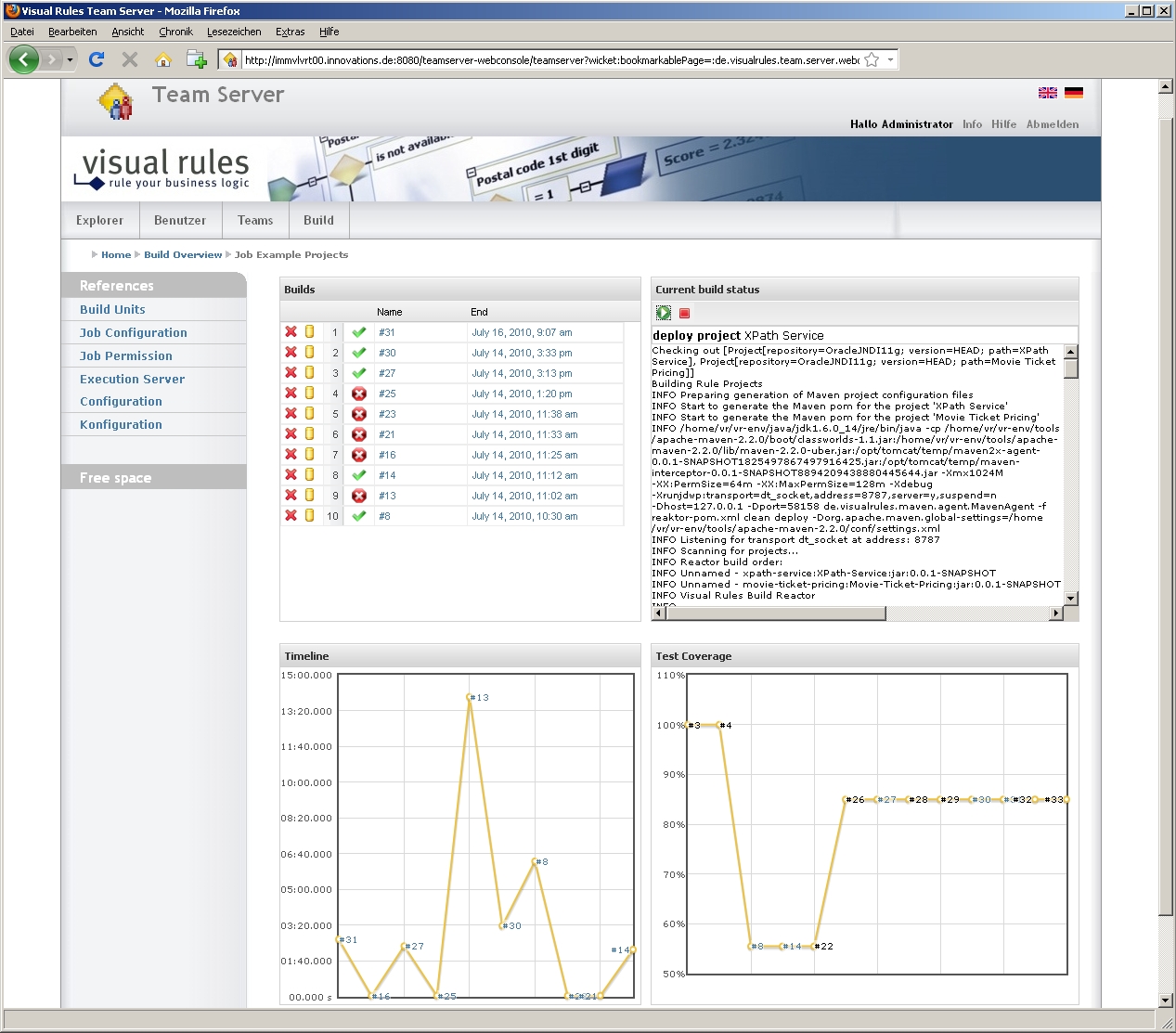Open Build Units in sidebar

112,309
